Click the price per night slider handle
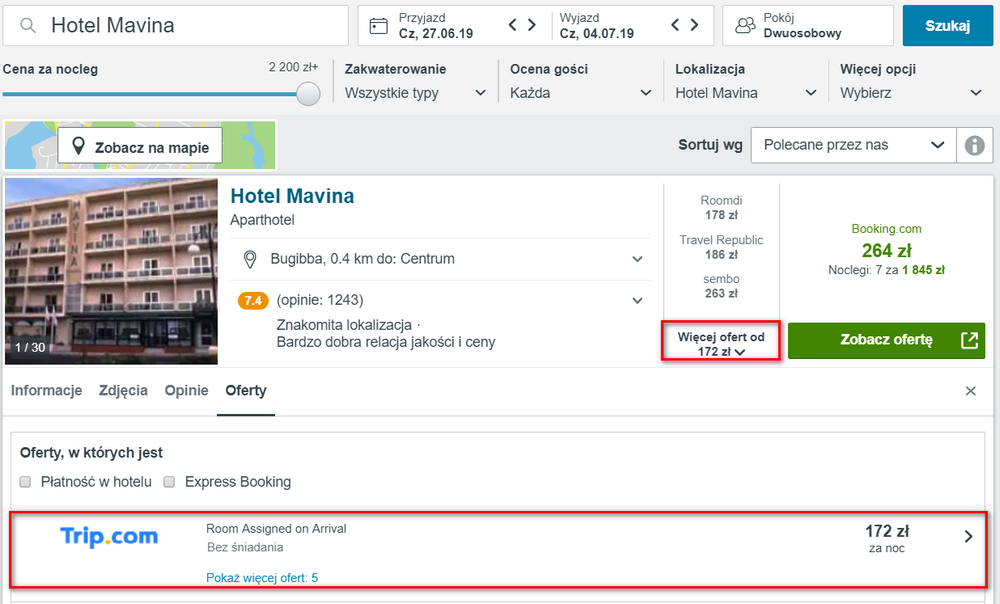 pyautogui.click(x=308, y=94)
